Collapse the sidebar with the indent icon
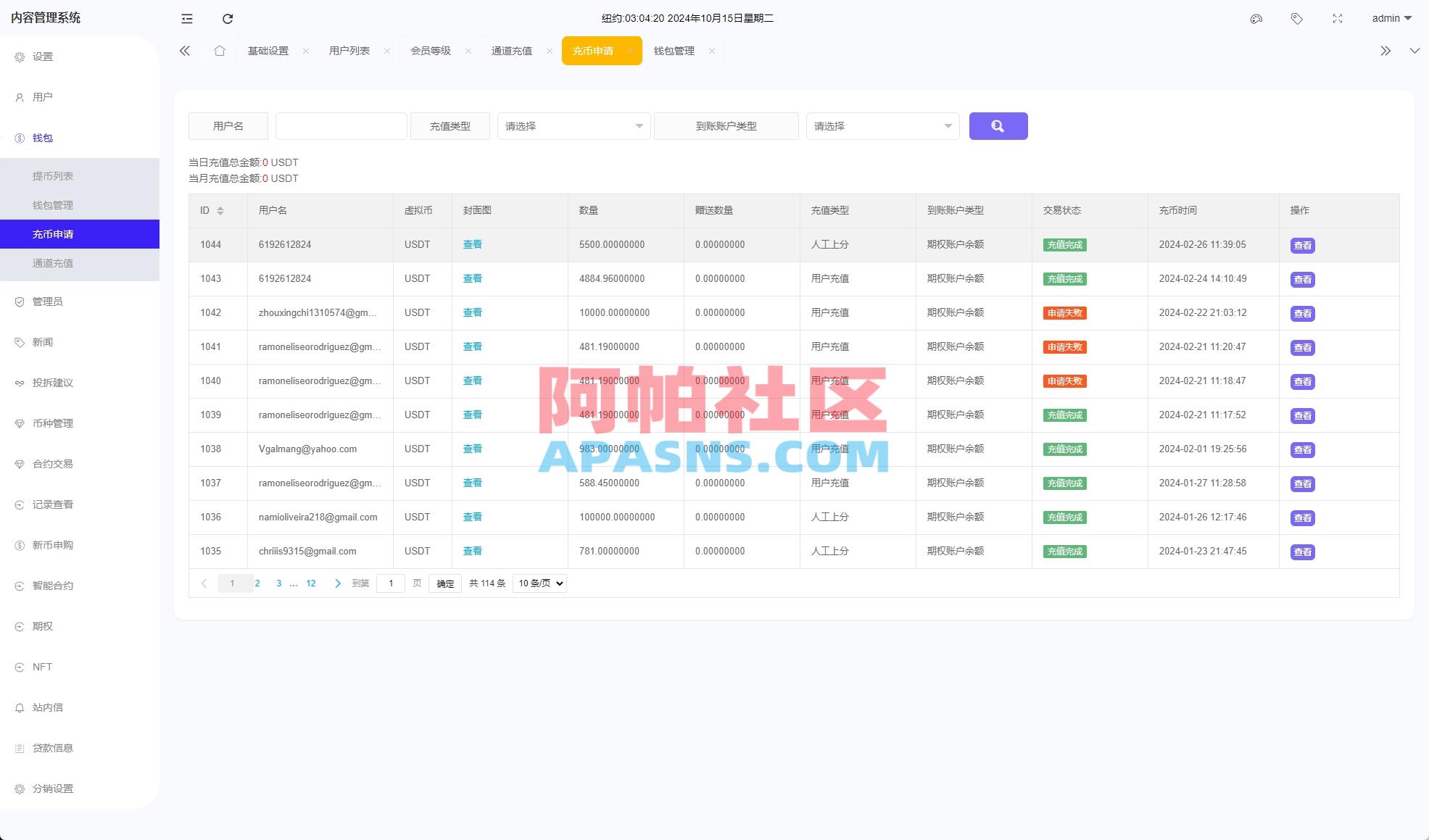The width and height of the screenshot is (1429, 840). coord(186,19)
